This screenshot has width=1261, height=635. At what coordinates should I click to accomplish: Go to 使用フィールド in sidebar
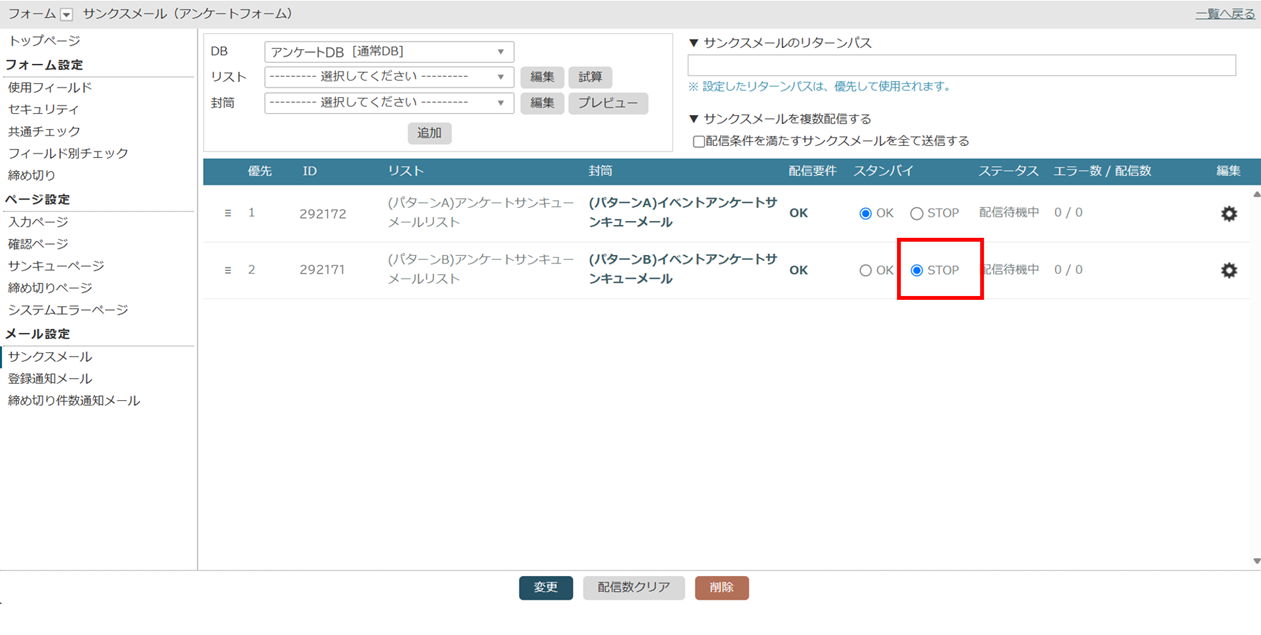[50, 88]
